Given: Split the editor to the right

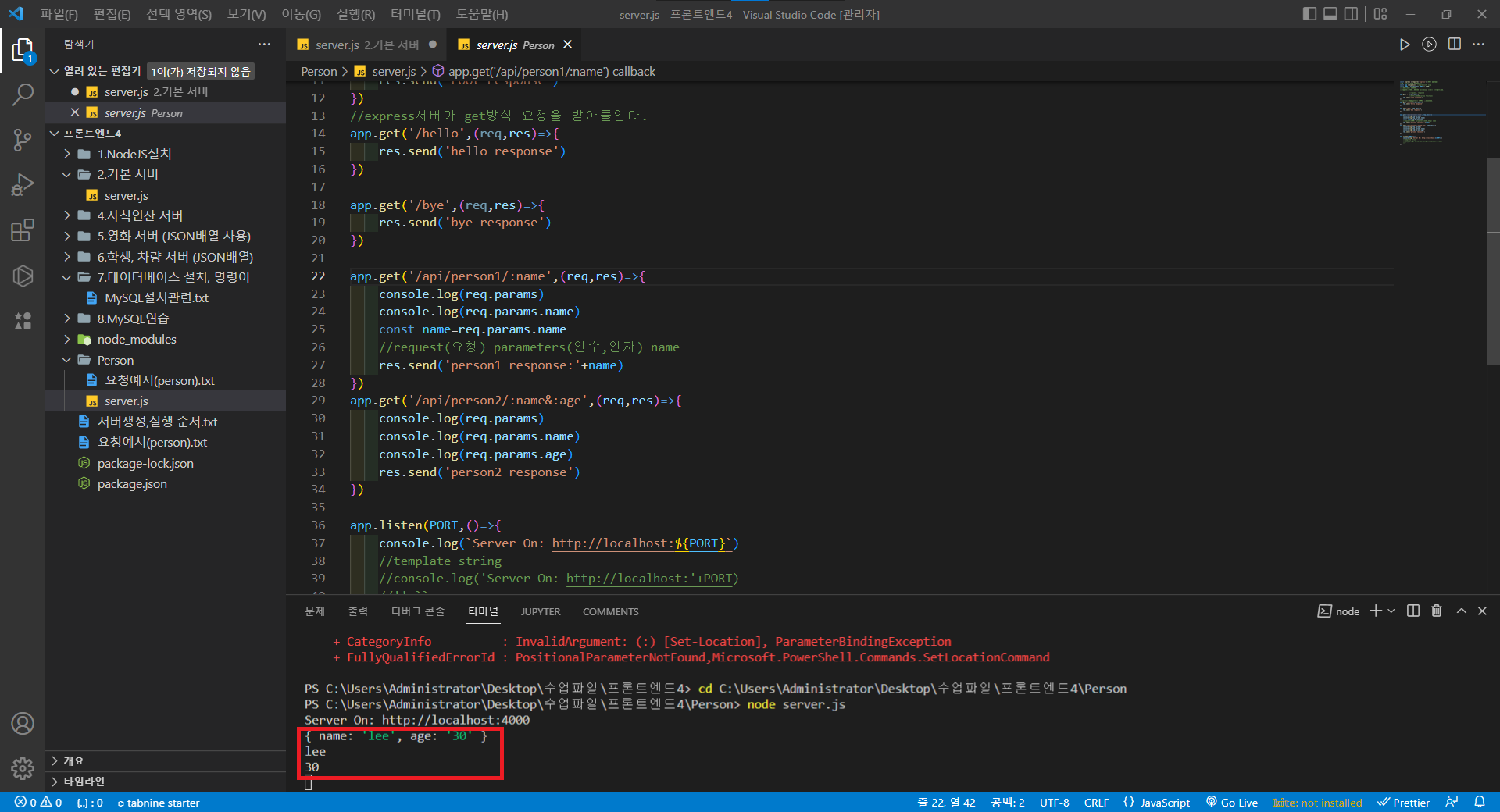Looking at the screenshot, I should 1454,45.
